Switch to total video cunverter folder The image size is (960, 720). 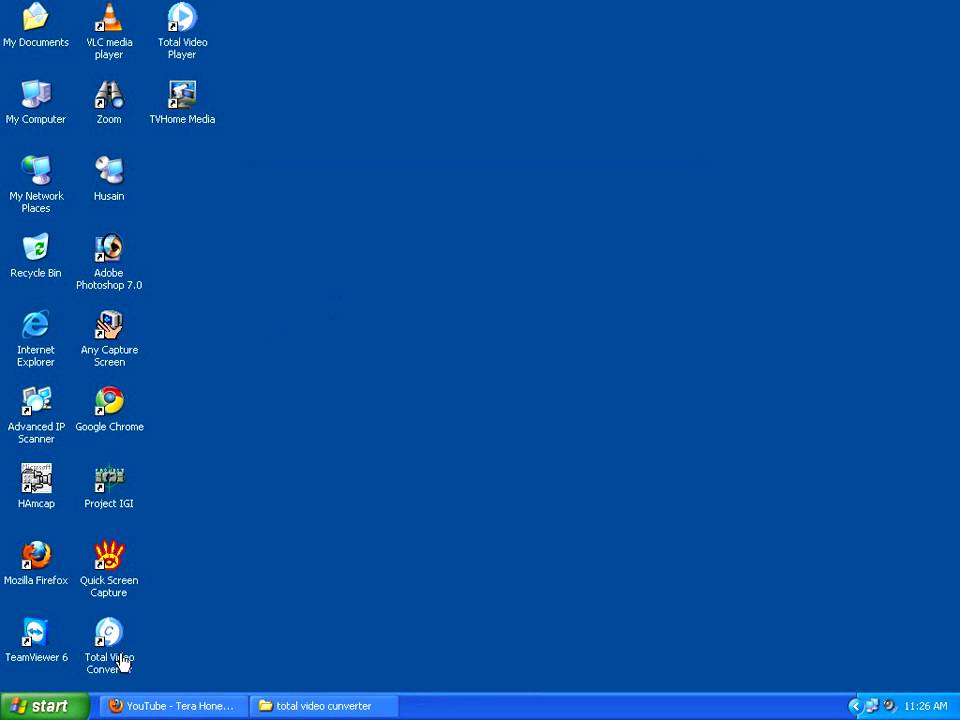pyautogui.click(x=324, y=706)
